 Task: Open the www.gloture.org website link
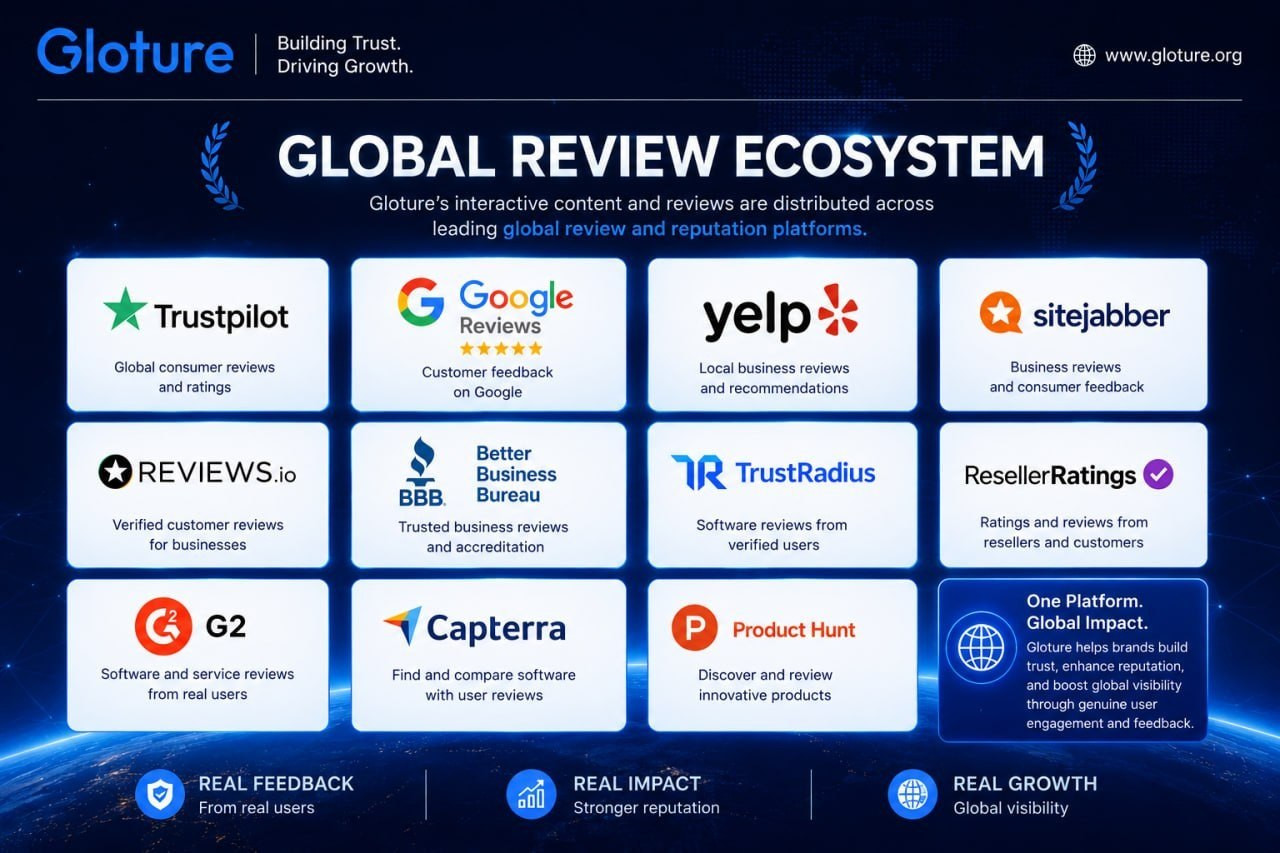[1173, 55]
